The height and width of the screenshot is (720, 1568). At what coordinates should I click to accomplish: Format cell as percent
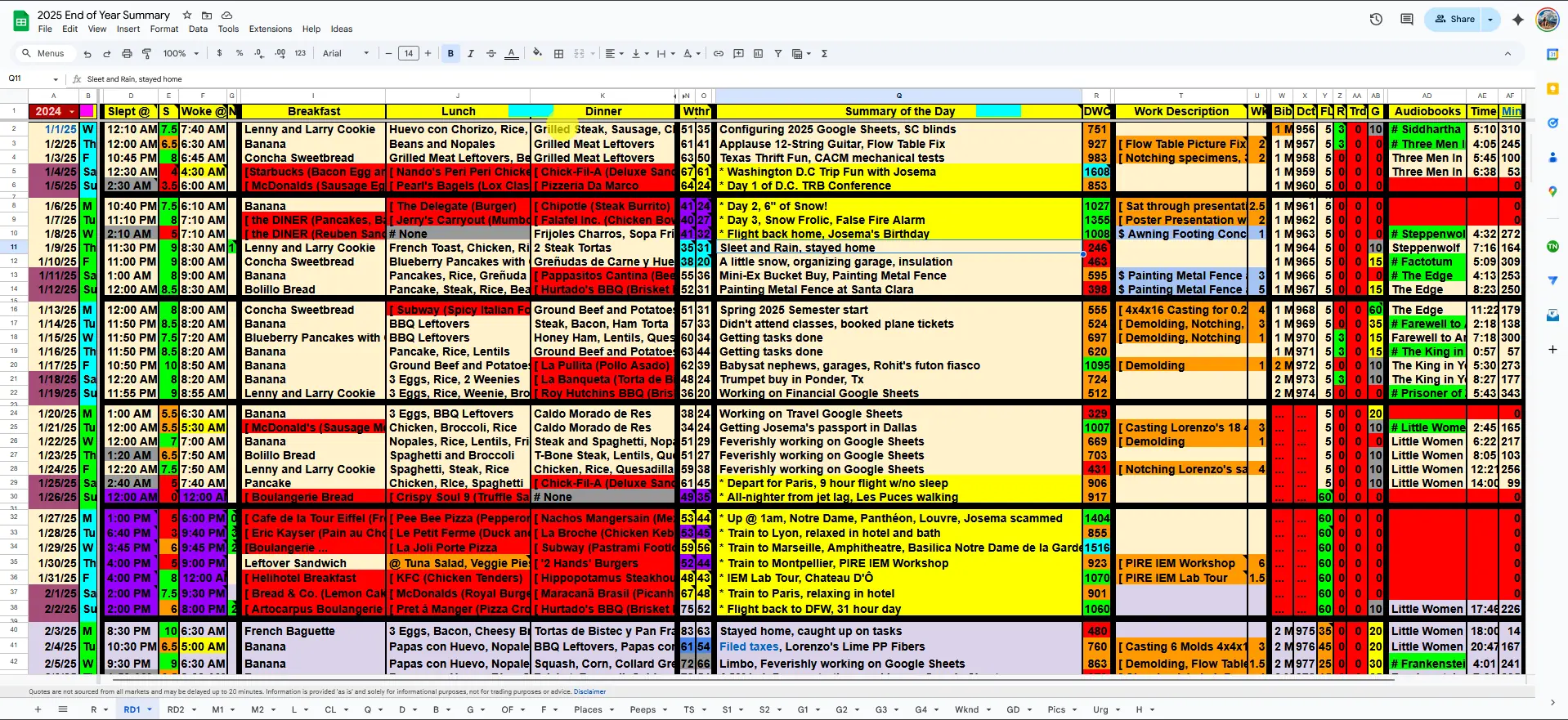(x=240, y=54)
